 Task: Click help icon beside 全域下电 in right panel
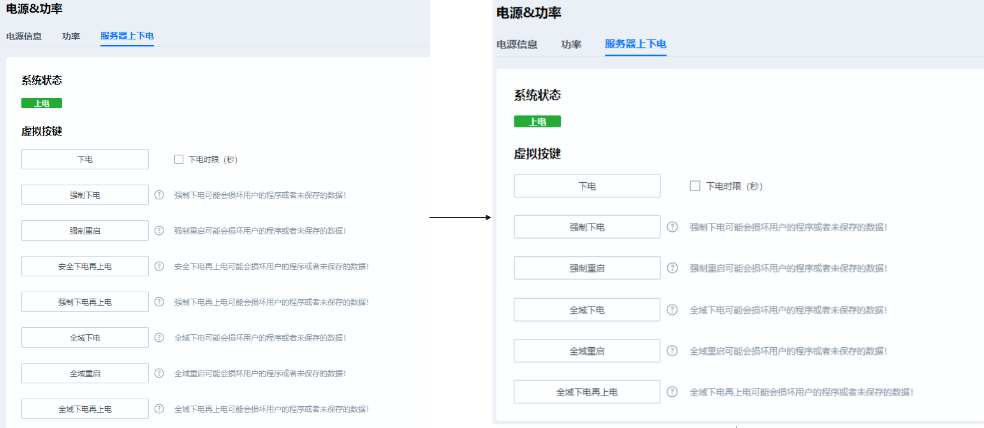[x=673, y=310]
